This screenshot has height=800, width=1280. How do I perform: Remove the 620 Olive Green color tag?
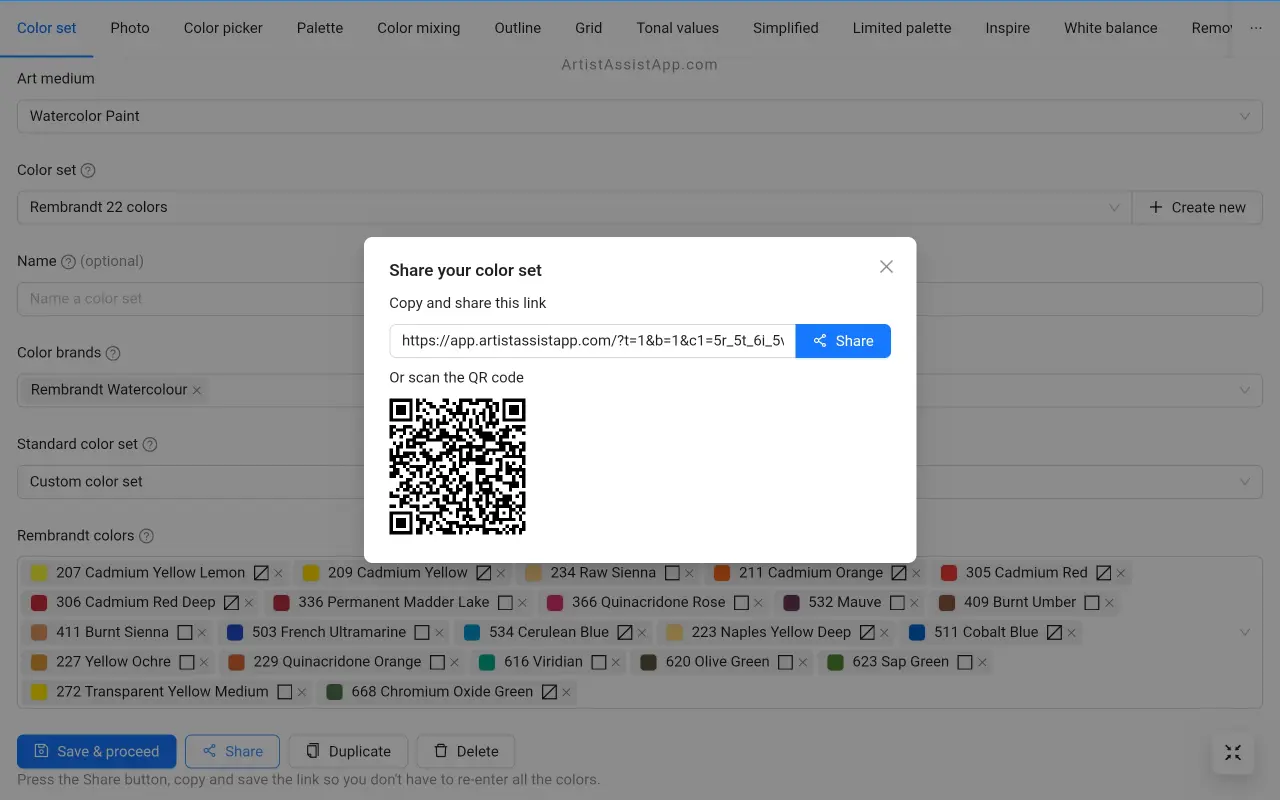[x=803, y=662]
